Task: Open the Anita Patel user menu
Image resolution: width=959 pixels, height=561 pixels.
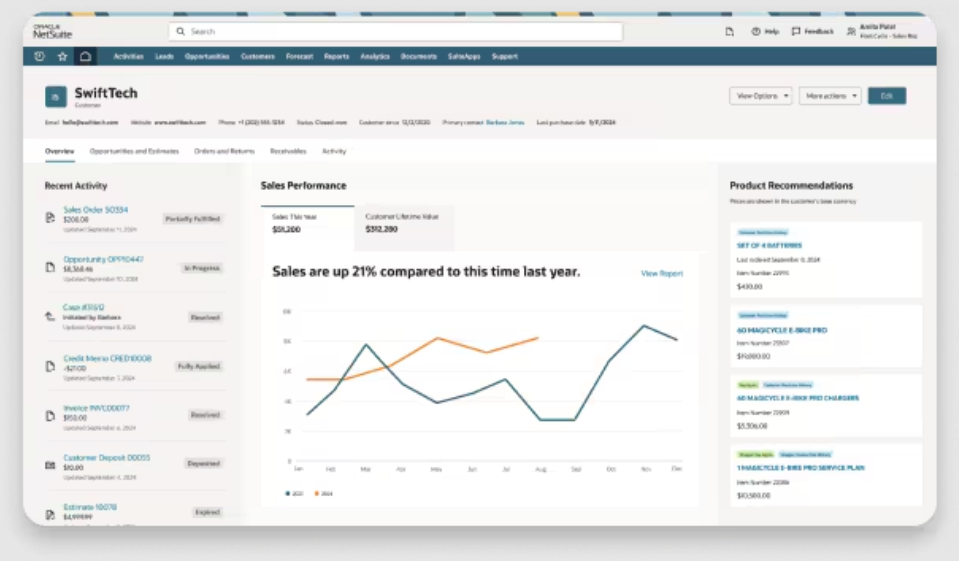Action: tap(882, 31)
